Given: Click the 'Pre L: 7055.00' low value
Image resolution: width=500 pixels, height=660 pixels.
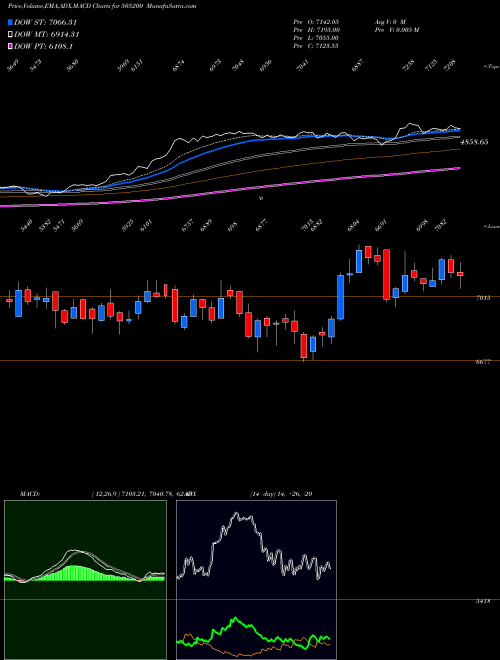Looking at the screenshot, I should click(316, 38).
